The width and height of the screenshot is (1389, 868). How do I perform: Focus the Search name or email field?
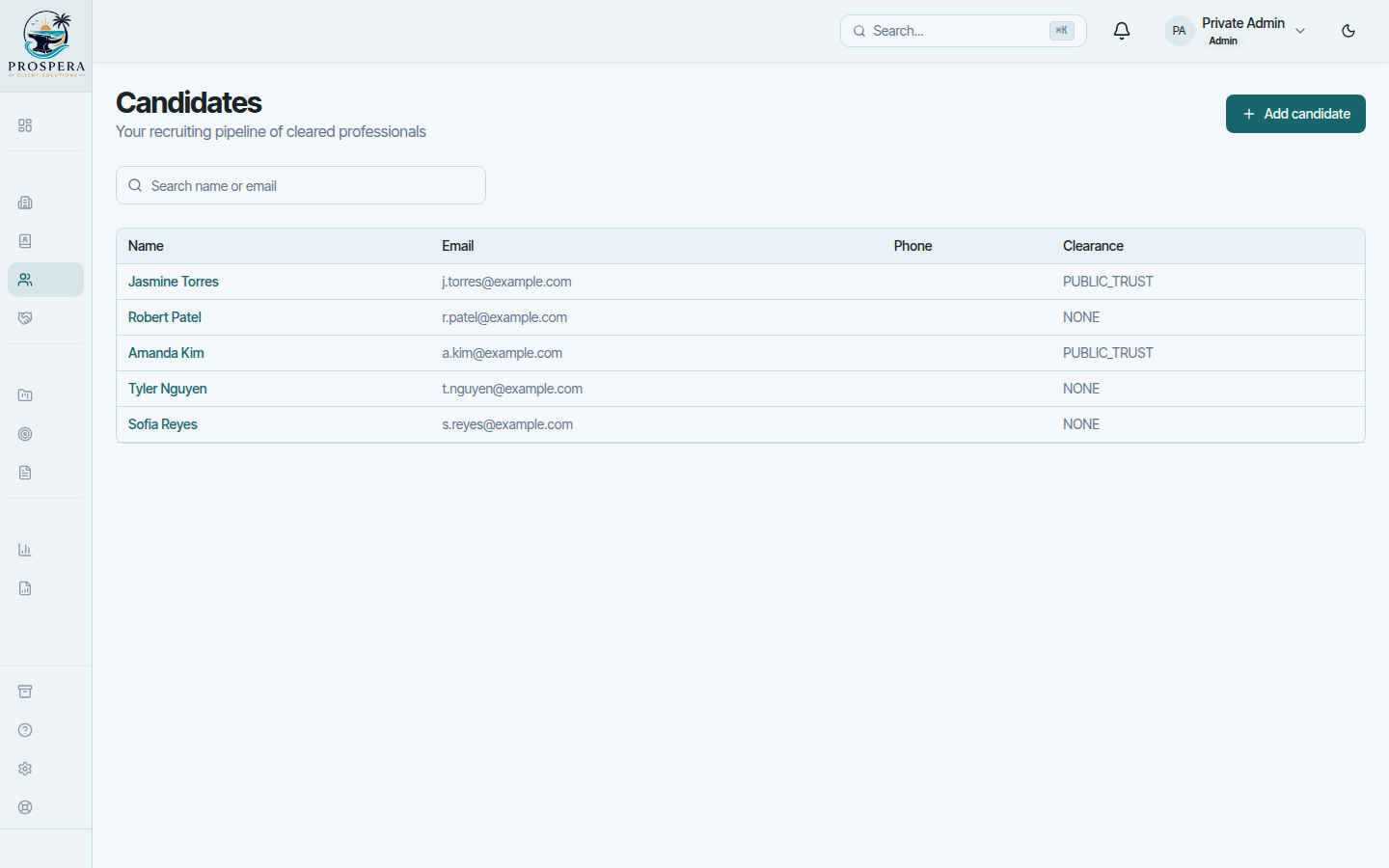[x=301, y=185]
